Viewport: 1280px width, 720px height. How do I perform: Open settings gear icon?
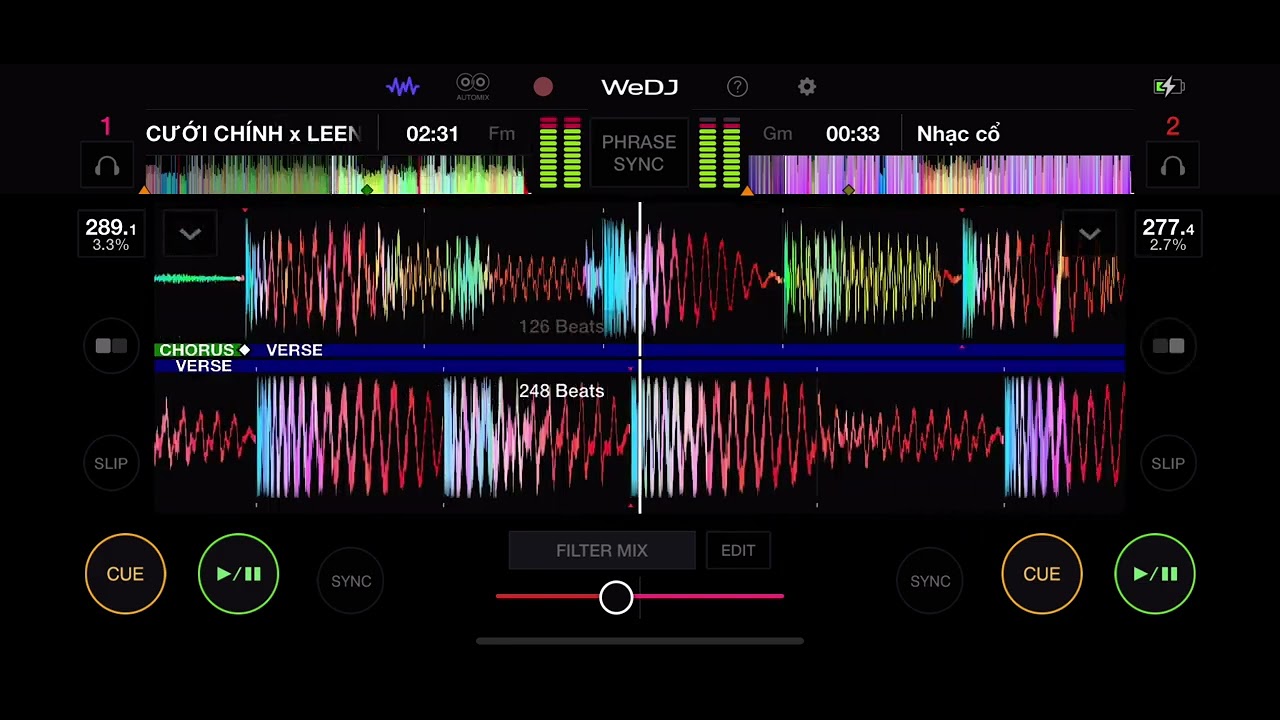pyautogui.click(x=807, y=87)
